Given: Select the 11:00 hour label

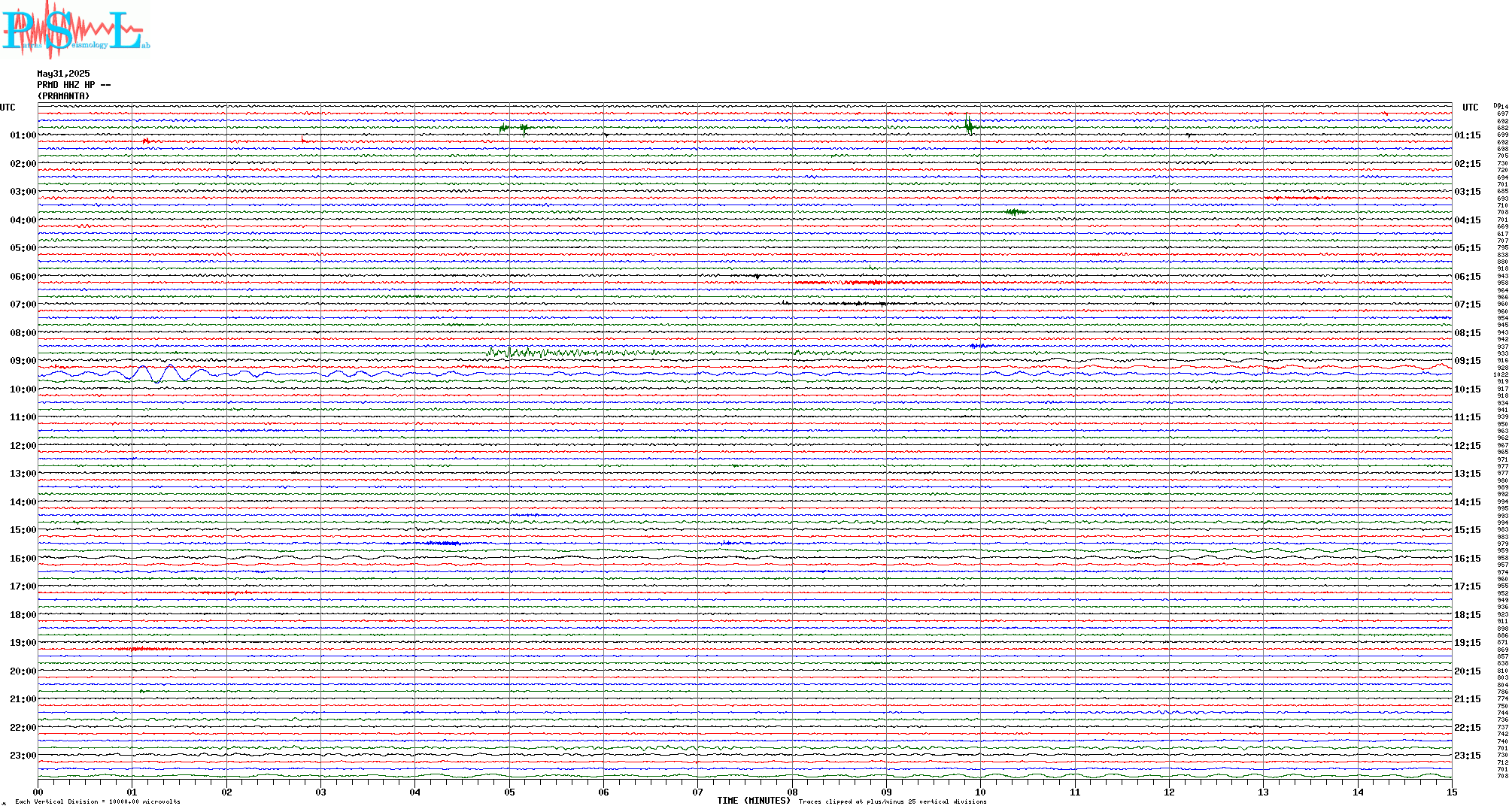Looking at the screenshot, I should tap(23, 417).
